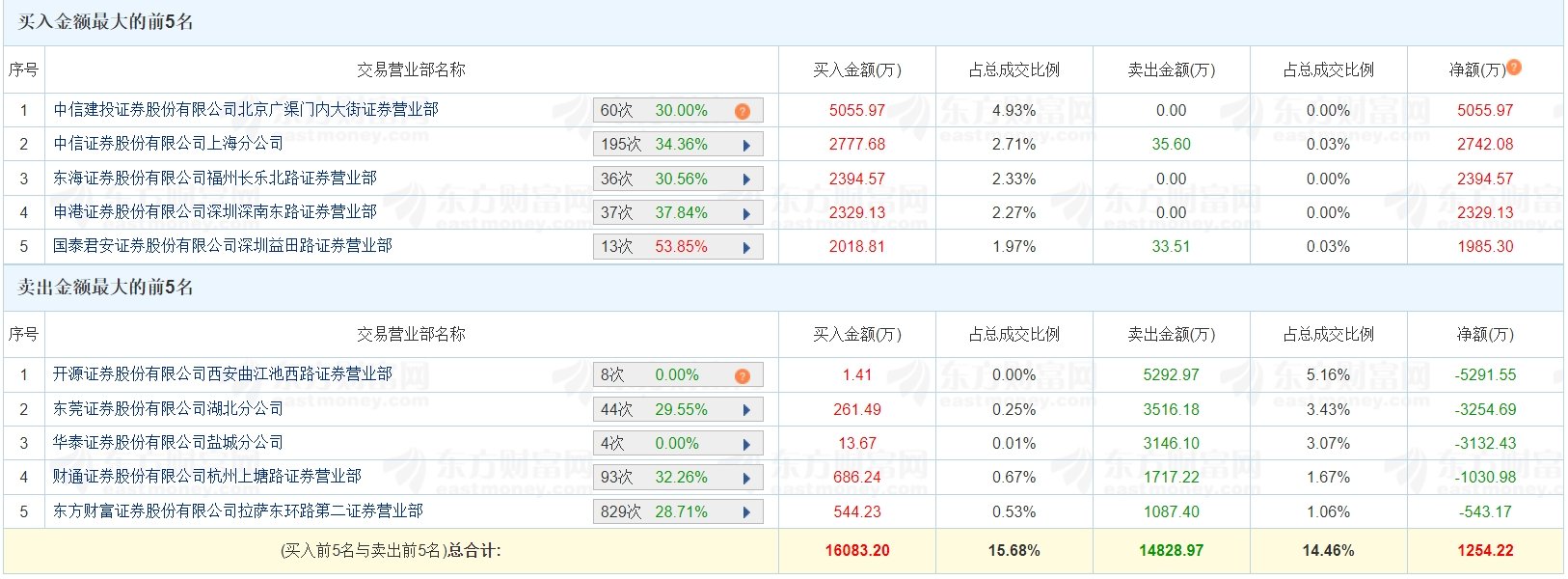Click the 买入金额最大的前5名 section title
1568x579 pixels.
pyautogui.click(x=106, y=22)
